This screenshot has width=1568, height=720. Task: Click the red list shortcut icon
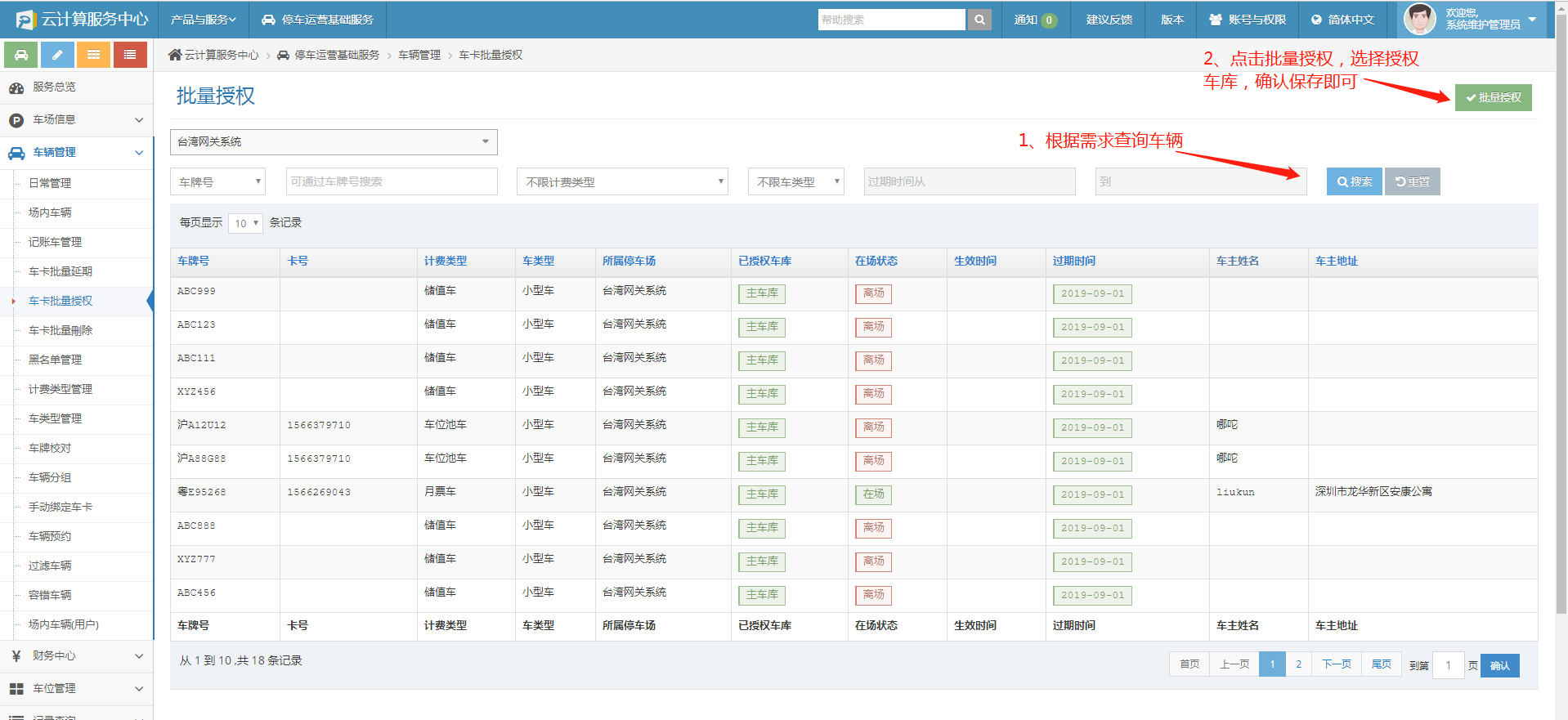pyautogui.click(x=130, y=55)
